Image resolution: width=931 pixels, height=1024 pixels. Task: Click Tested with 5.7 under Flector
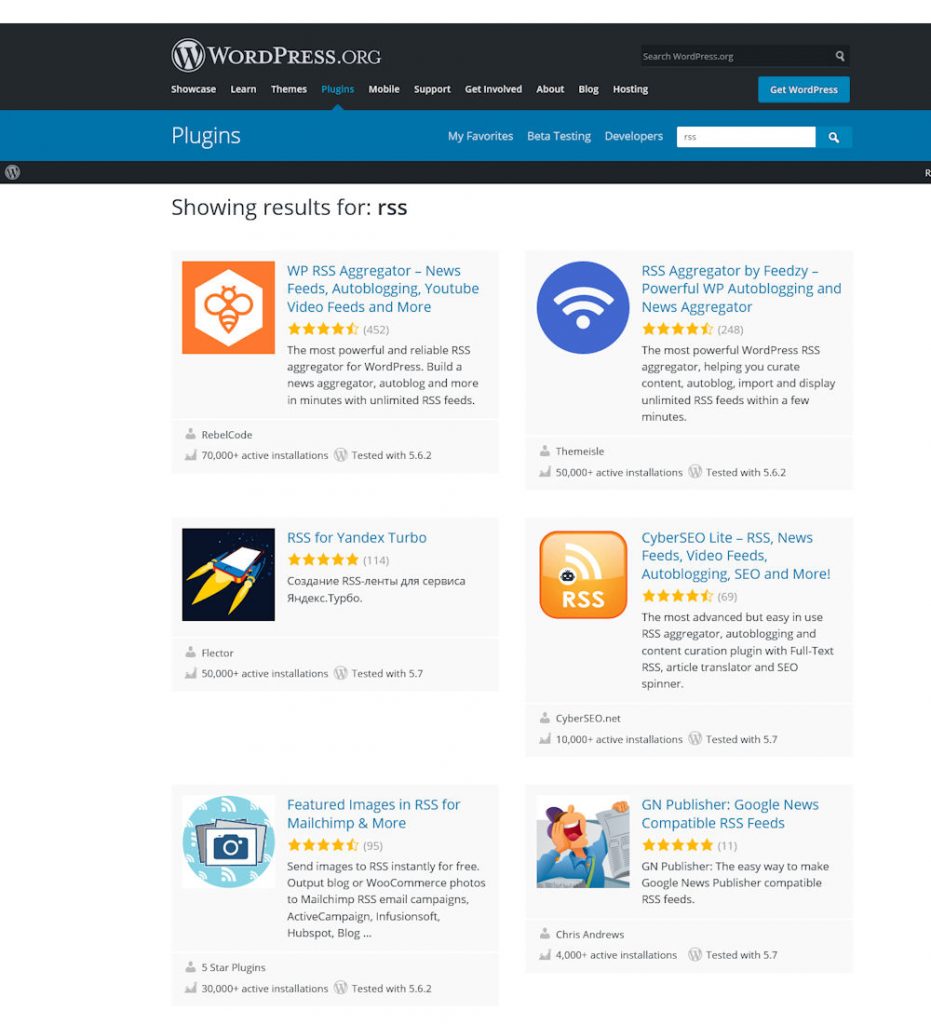387,673
